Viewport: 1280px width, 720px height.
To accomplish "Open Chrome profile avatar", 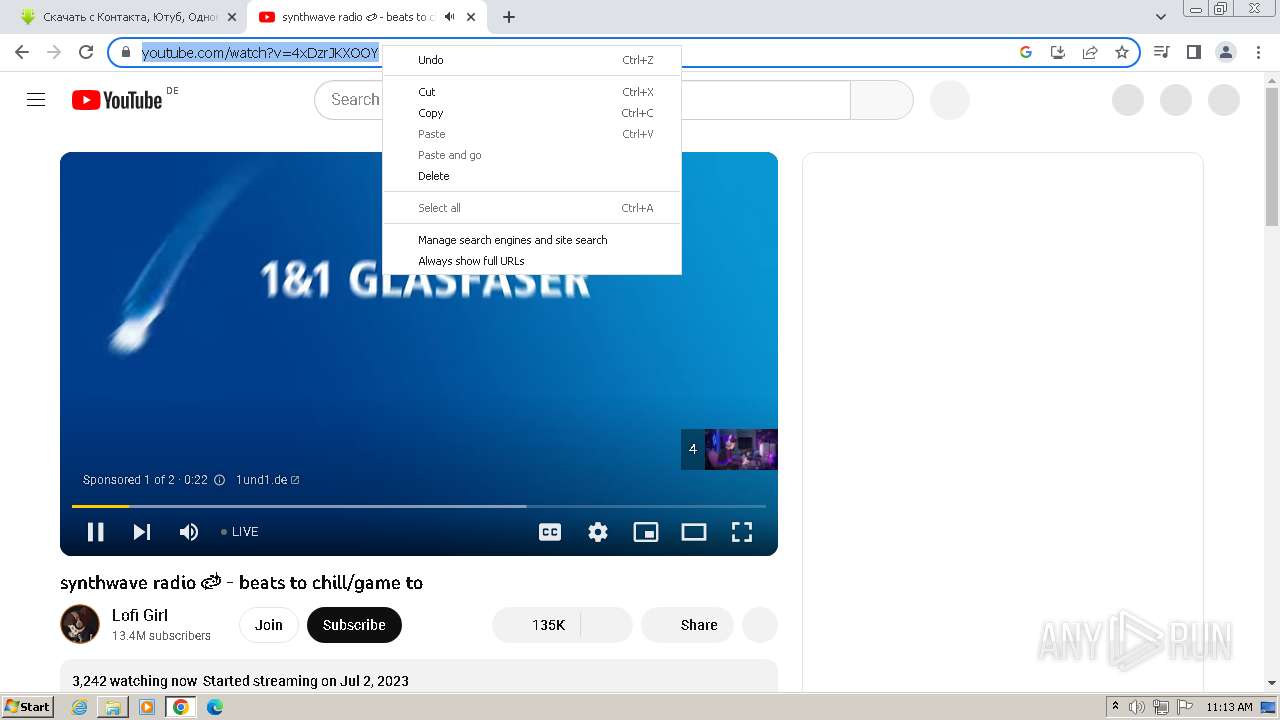I will point(1226,52).
